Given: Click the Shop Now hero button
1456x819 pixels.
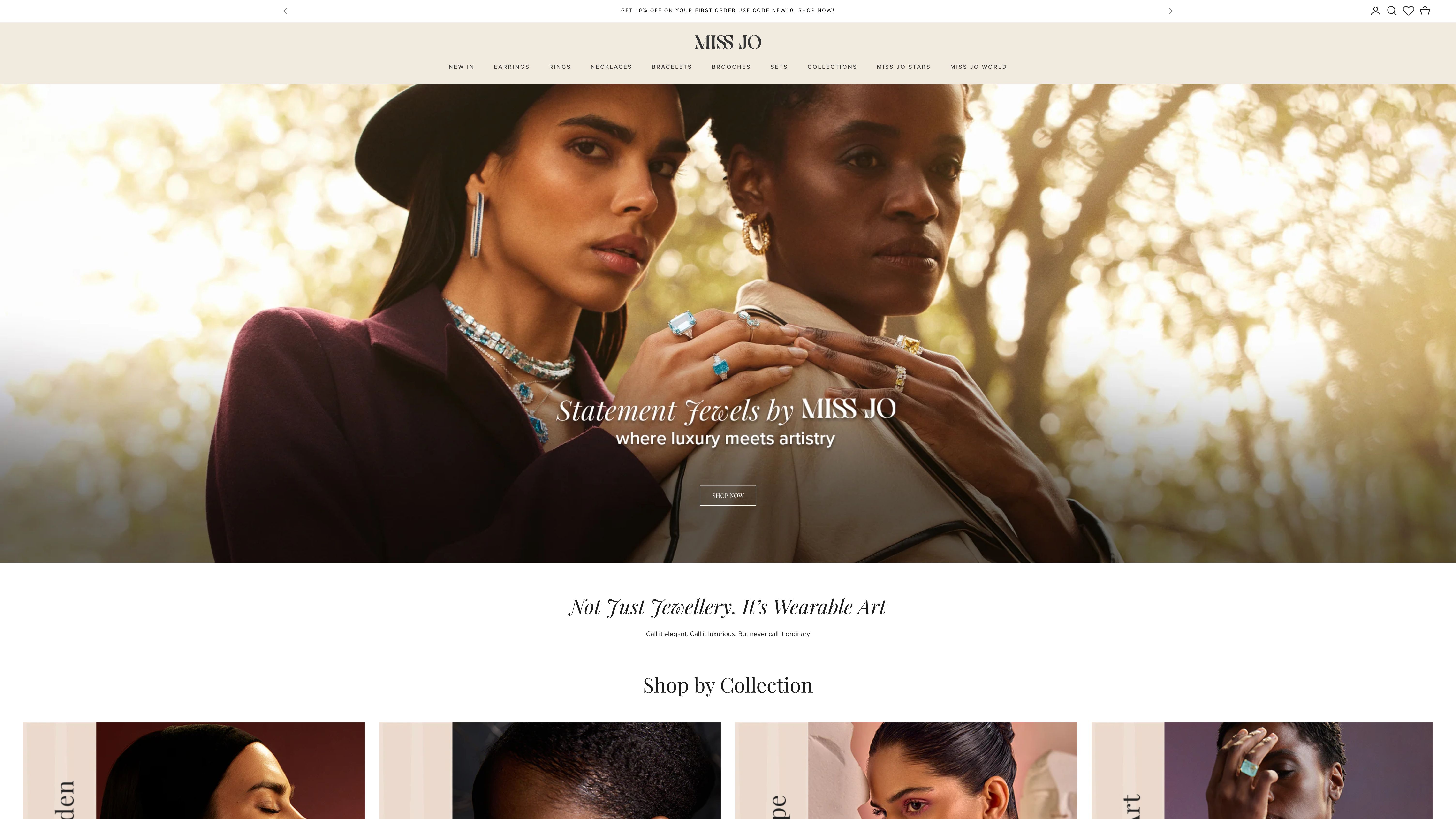Looking at the screenshot, I should [728, 496].
